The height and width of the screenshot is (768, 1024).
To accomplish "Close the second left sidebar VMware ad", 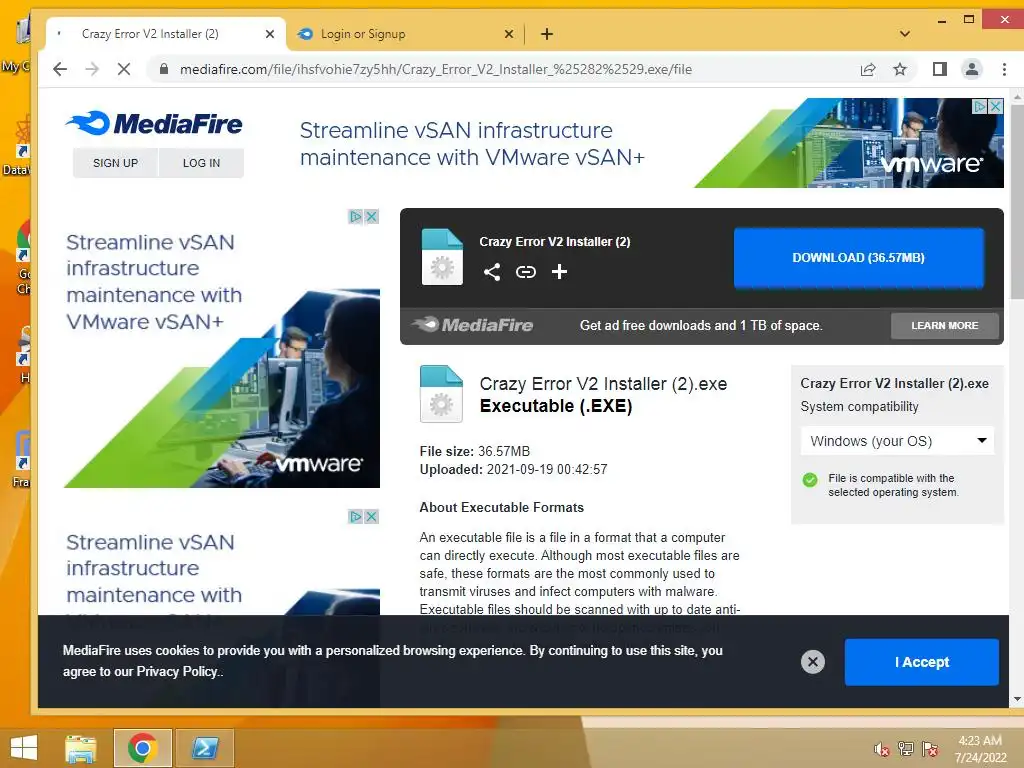I will [372, 517].
